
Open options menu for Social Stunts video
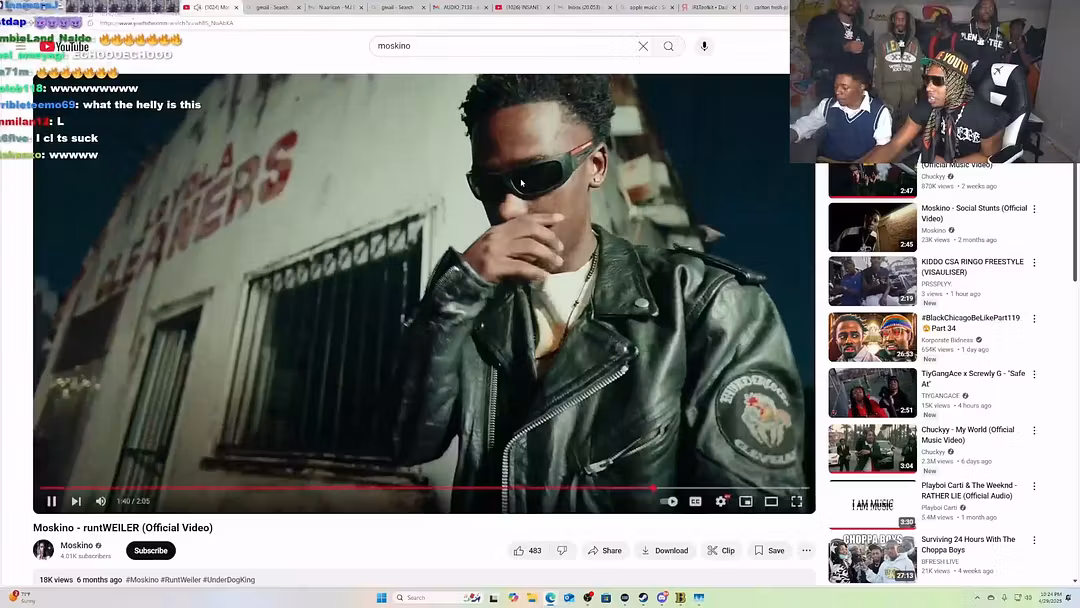pos(1034,209)
